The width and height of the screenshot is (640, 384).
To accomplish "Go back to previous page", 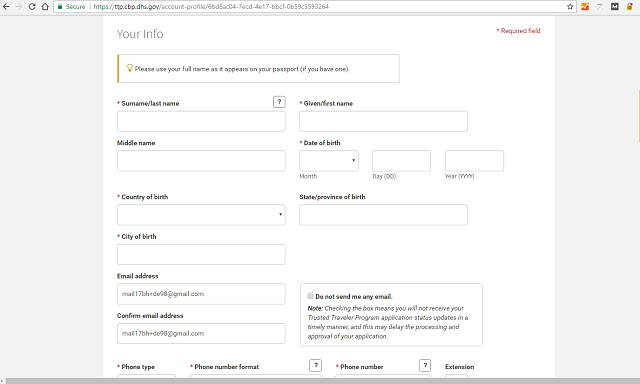I will [x=6, y=7].
